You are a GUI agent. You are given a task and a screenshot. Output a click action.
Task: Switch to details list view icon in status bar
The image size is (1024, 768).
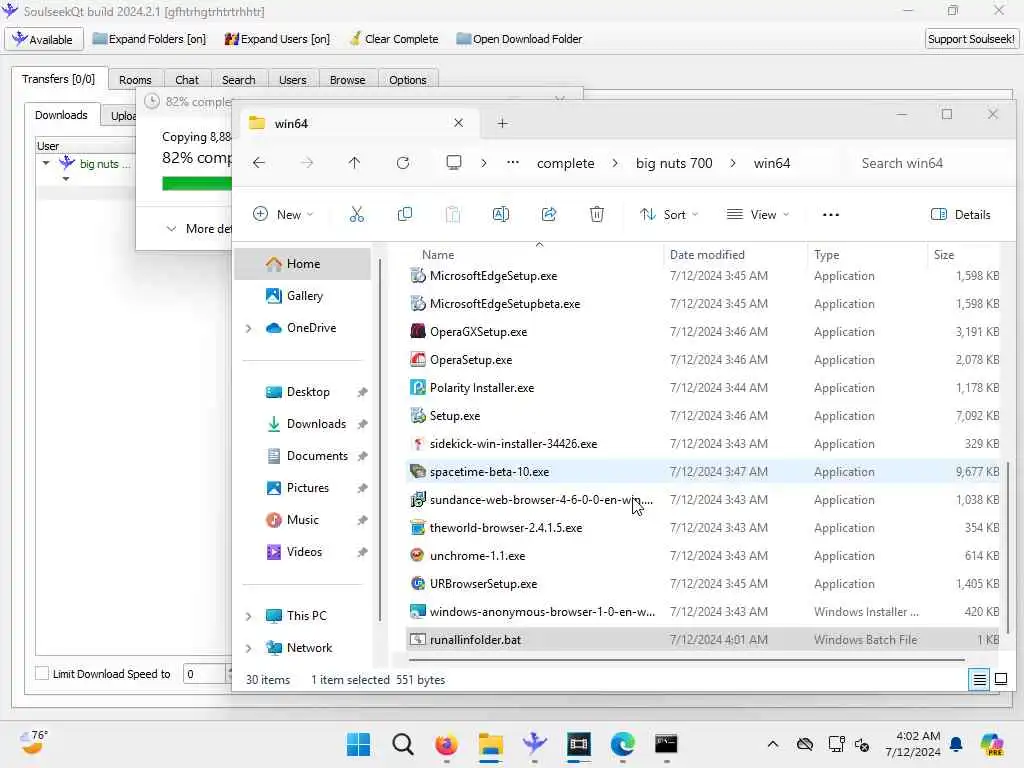(980, 680)
